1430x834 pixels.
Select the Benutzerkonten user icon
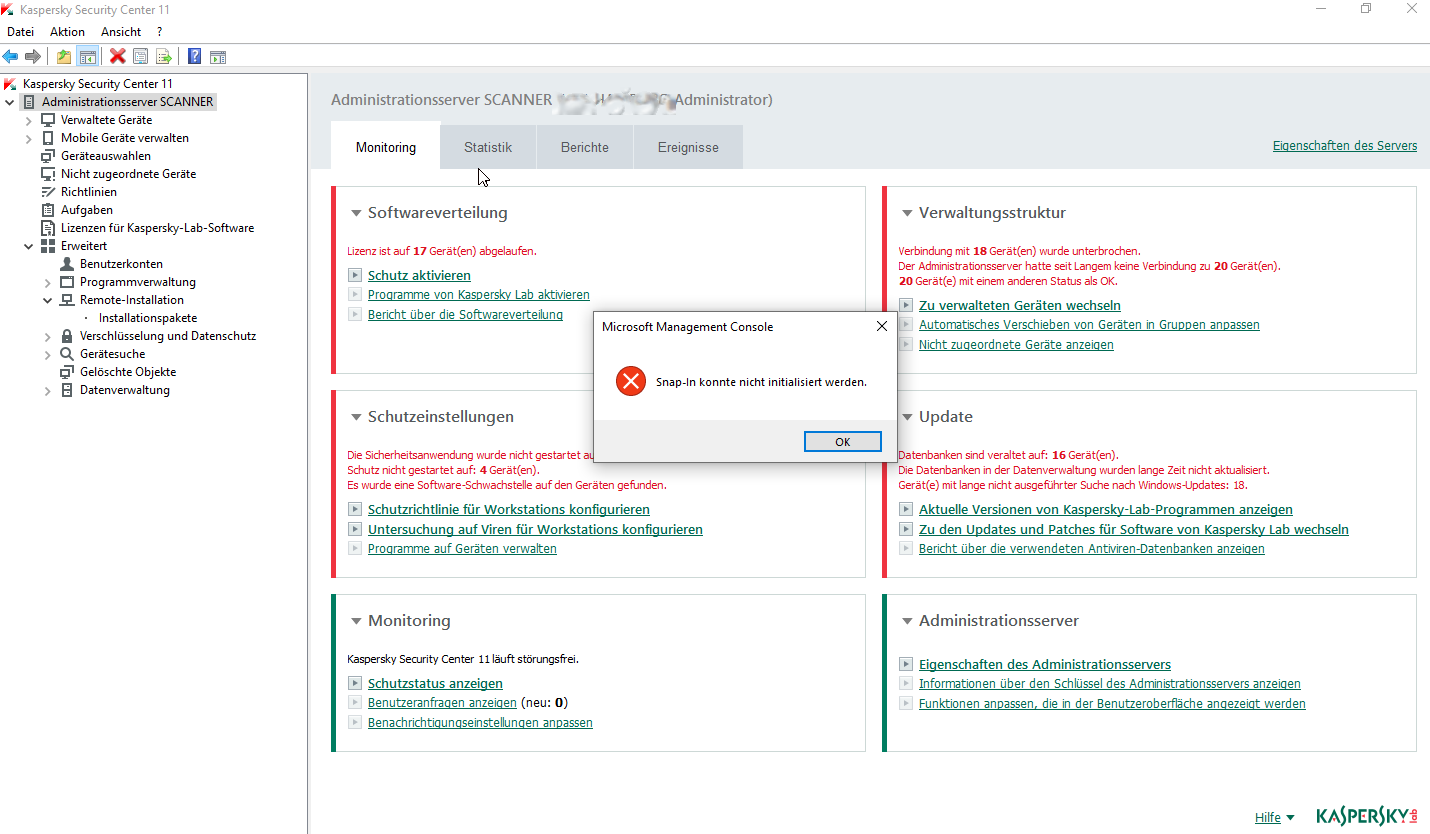67,264
